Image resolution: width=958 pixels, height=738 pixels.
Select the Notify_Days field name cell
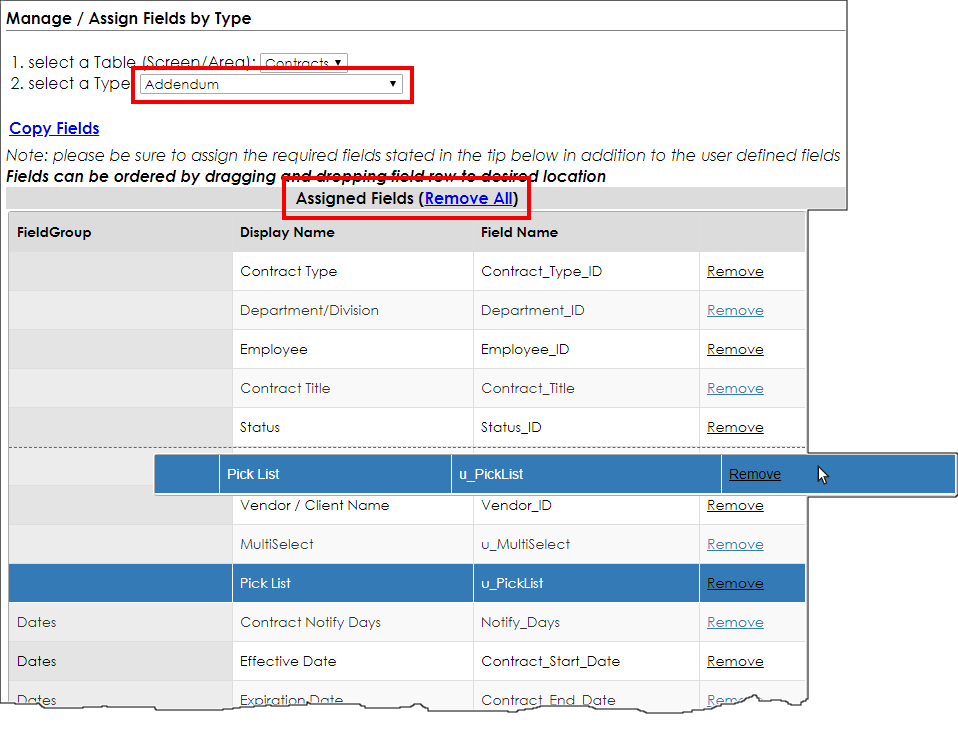coord(586,623)
